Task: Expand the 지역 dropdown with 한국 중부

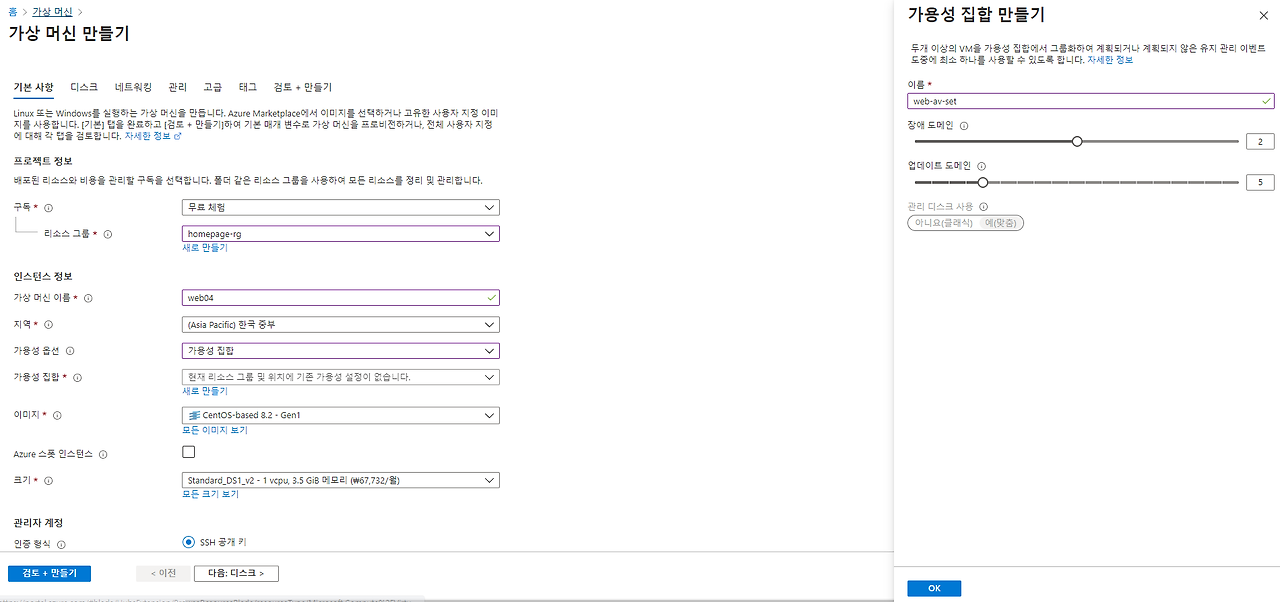Action: [341, 325]
